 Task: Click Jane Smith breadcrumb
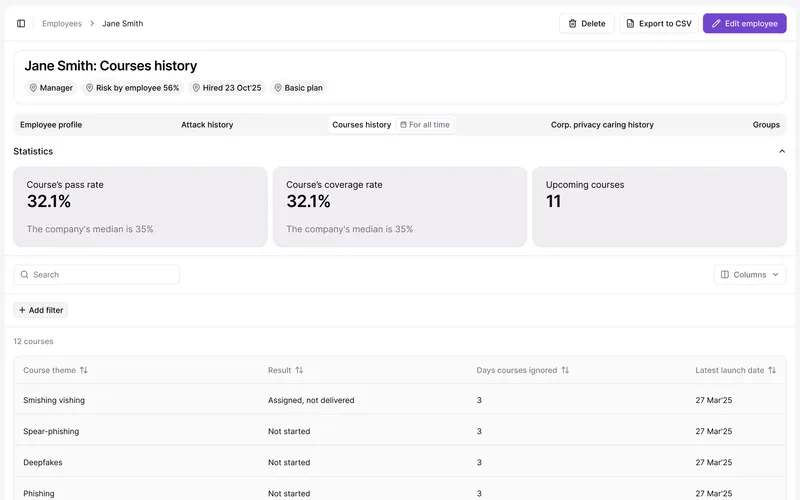pos(122,23)
